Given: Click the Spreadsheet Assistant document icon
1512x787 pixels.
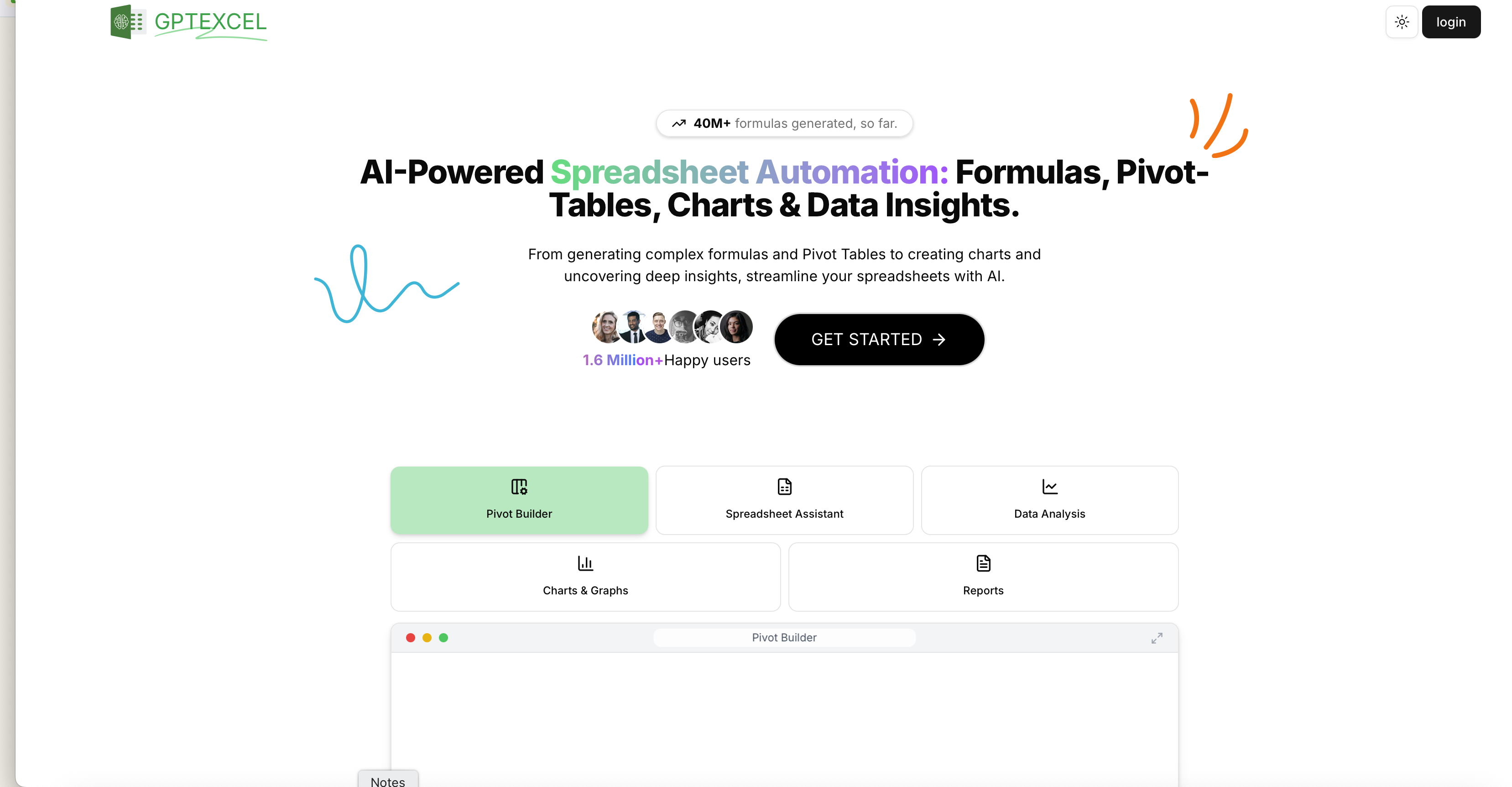Looking at the screenshot, I should click(784, 487).
